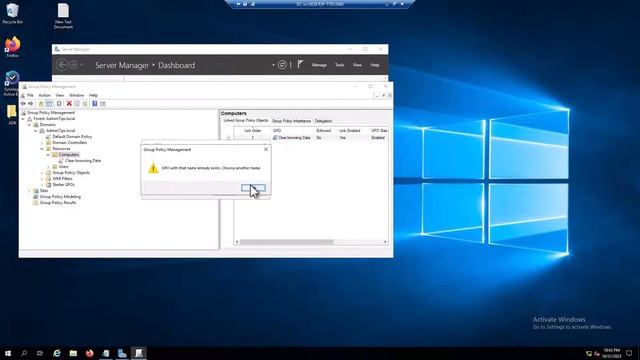The width and height of the screenshot is (640, 360).
Task: Click the scroll left arrow in GPO list
Action: tap(237, 242)
